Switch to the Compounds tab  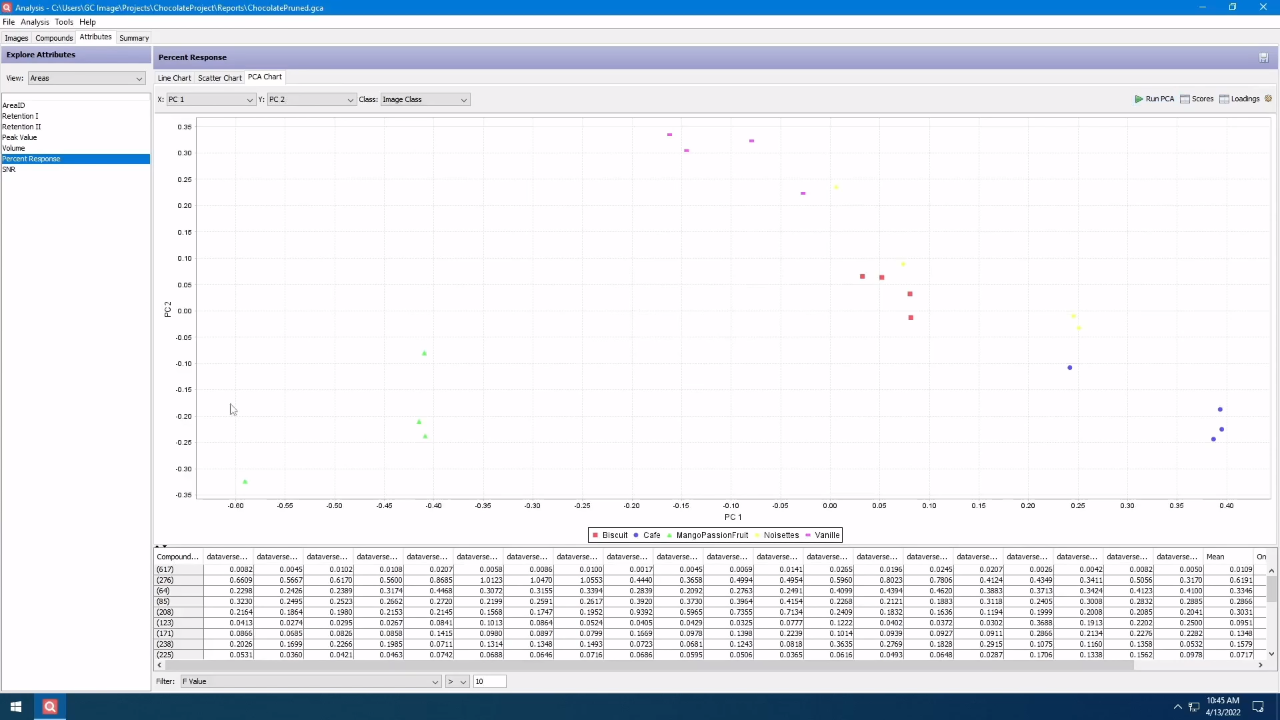(54, 38)
